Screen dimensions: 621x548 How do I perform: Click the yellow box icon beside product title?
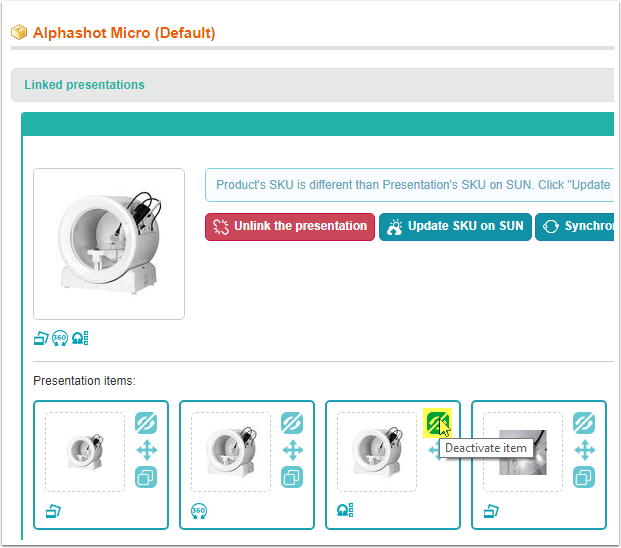[19, 32]
